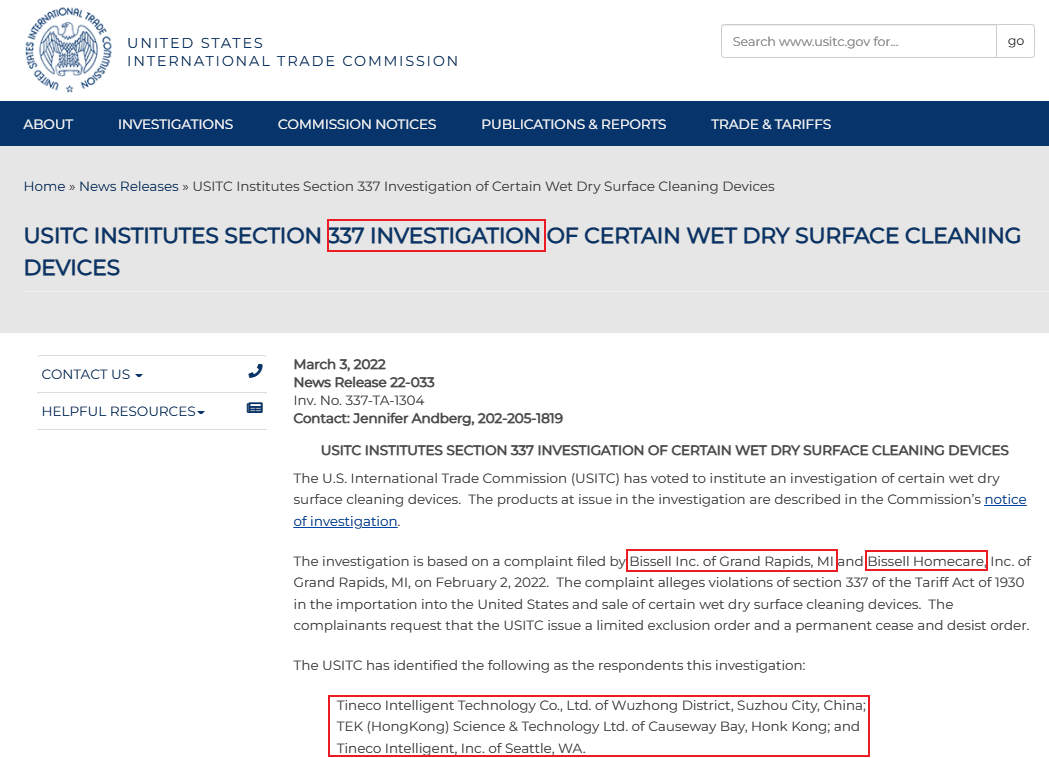This screenshot has height=758, width=1049.
Task: Click the USITC eagle seal logo
Action: tap(69, 50)
